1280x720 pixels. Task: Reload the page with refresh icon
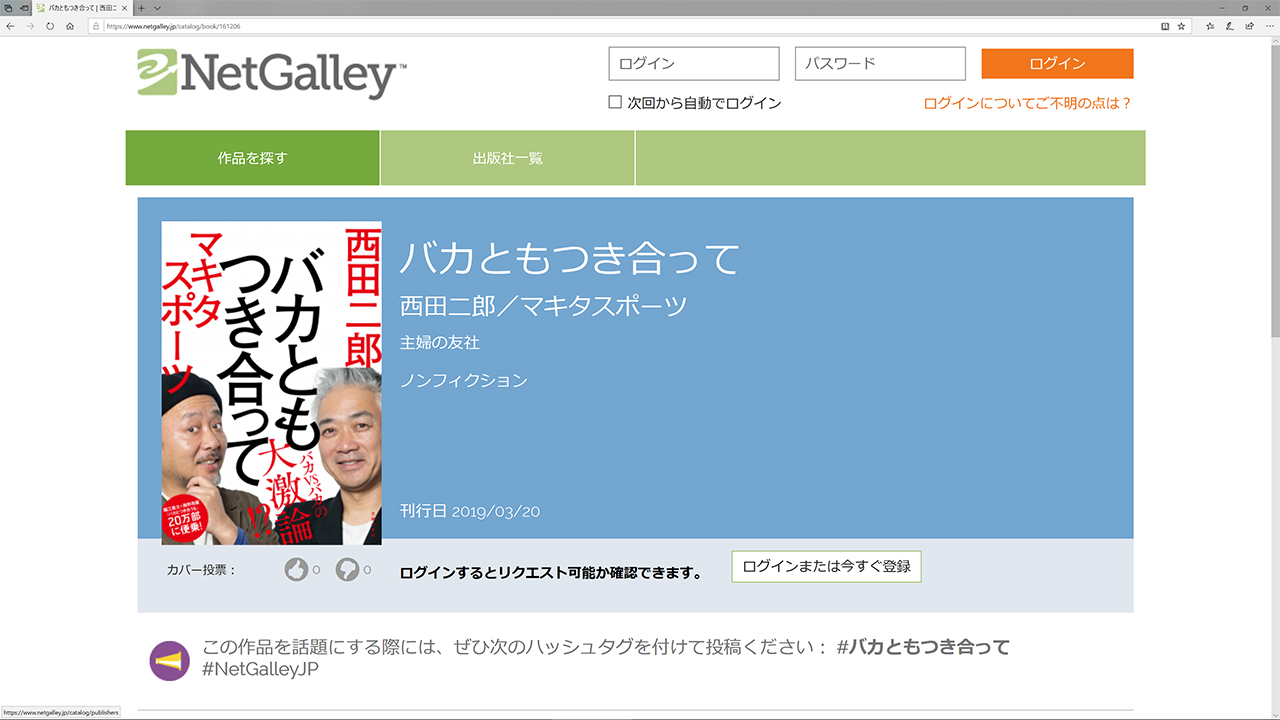50,26
